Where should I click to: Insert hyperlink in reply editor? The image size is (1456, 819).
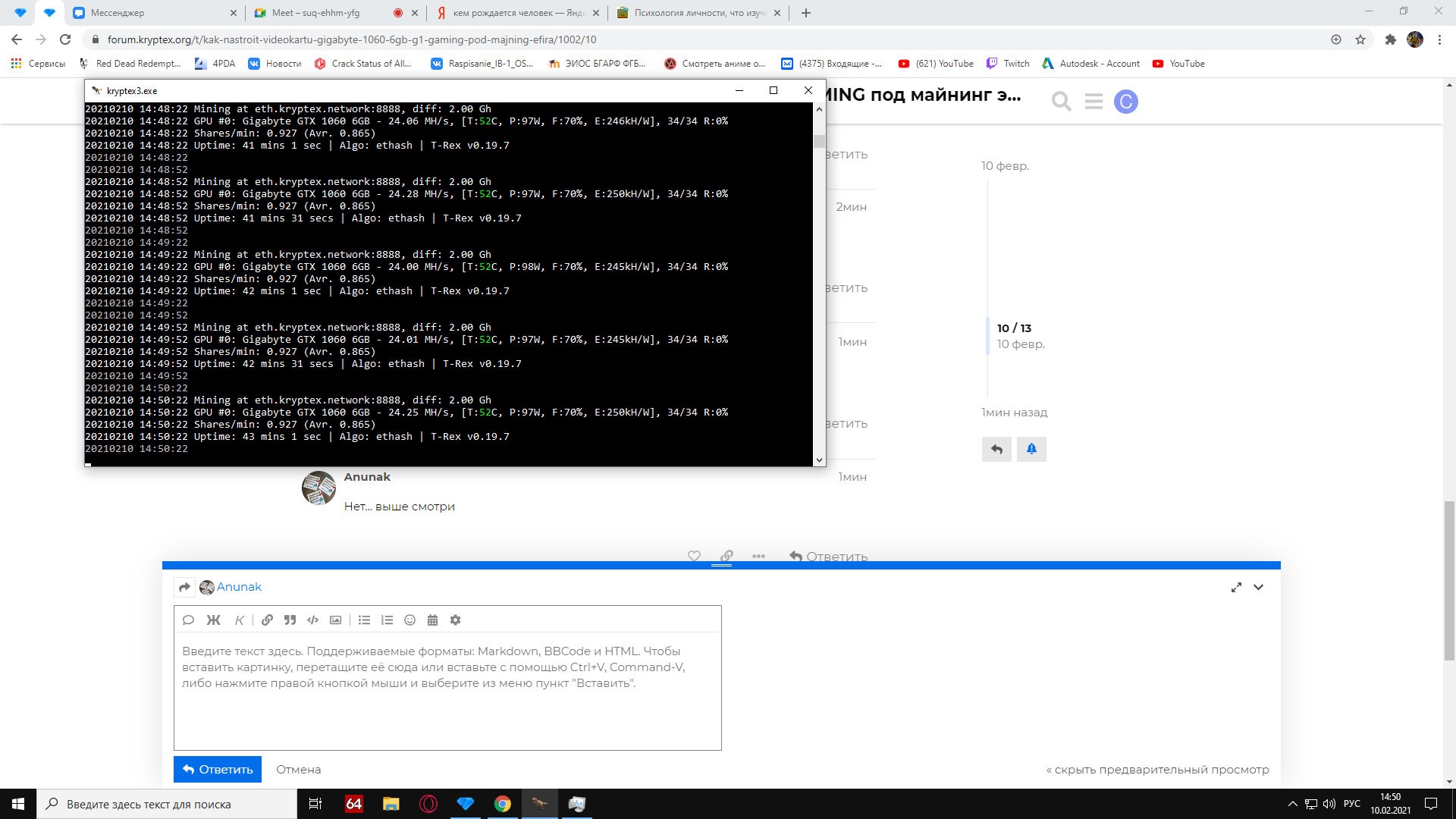(x=267, y=620)
